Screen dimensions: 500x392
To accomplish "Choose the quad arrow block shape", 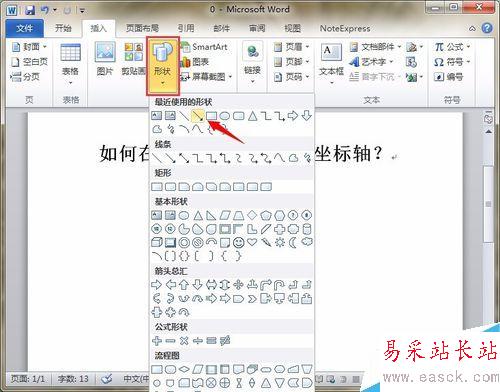I will coord(239,285).
